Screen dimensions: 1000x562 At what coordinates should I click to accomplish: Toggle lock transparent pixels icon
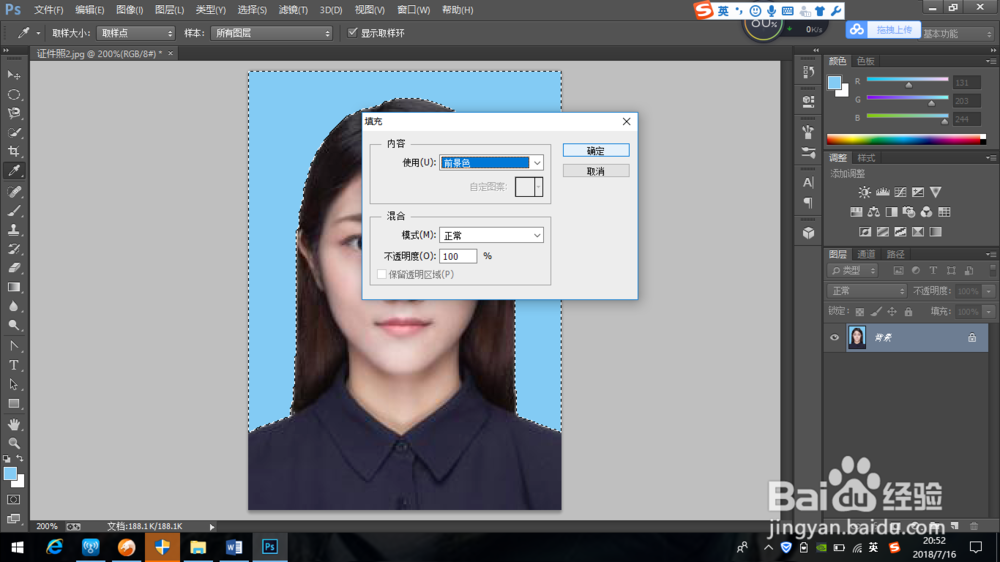[x=860, y=312]
